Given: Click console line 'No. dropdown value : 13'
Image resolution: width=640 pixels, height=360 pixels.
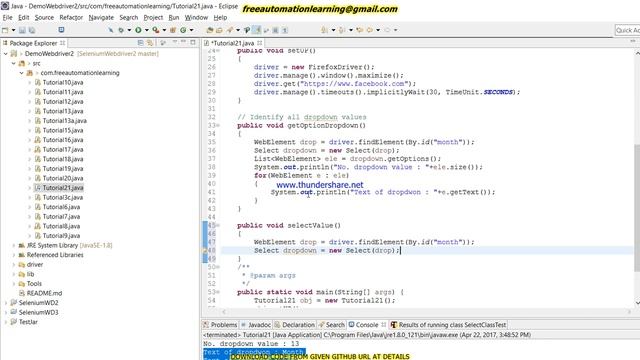Looking at the screenshot, I should click(x=251, y=344).
